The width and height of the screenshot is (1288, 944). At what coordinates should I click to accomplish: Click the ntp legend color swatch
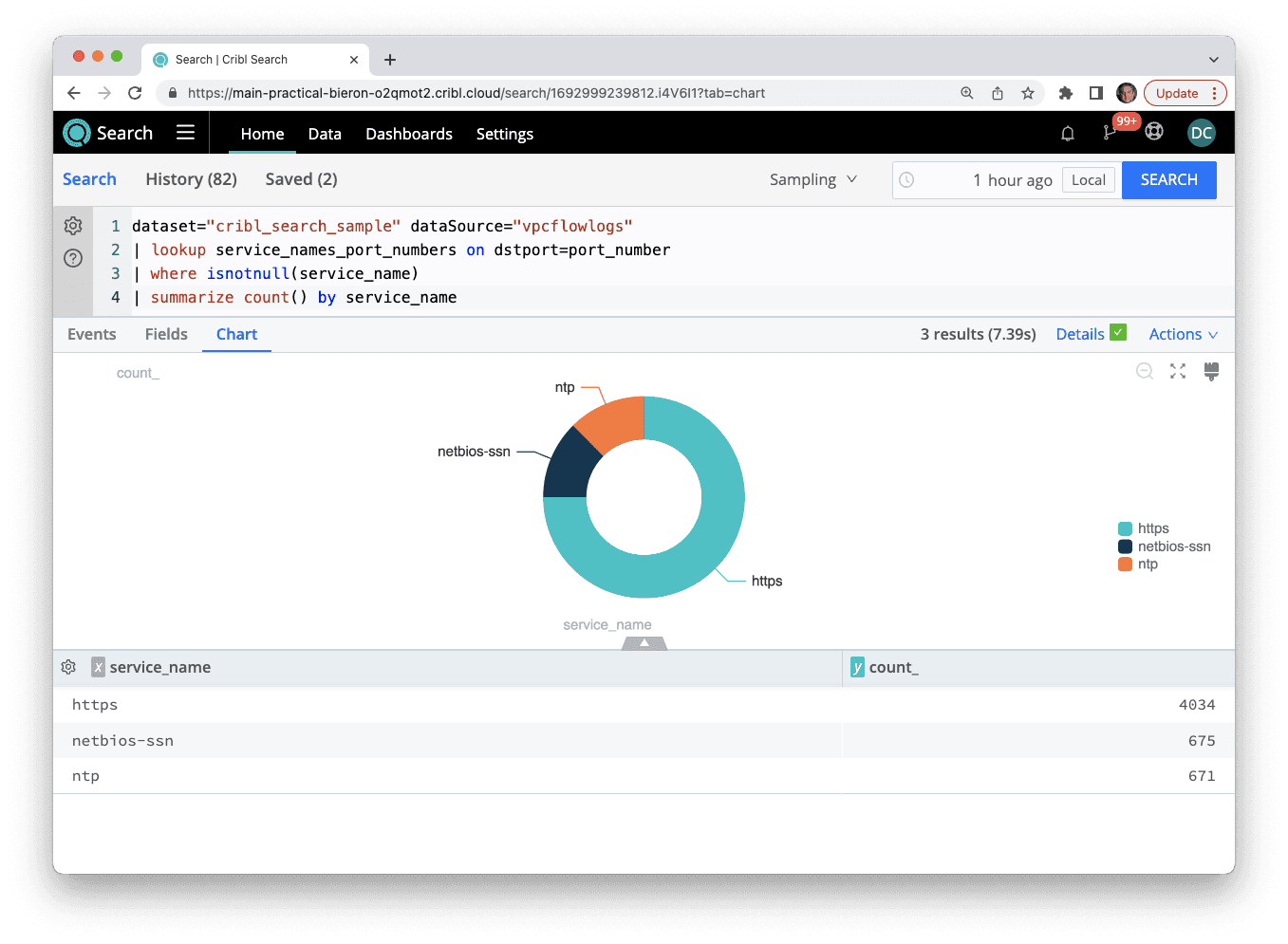coord(1125,565)
